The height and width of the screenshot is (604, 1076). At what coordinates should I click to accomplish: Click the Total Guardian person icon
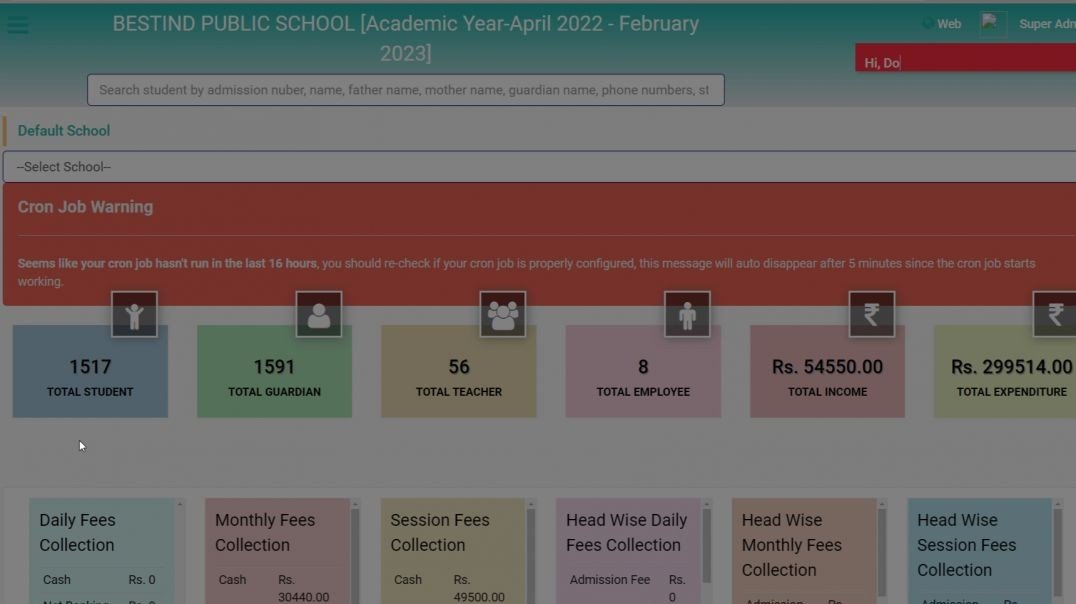click(x=318, y=315)
